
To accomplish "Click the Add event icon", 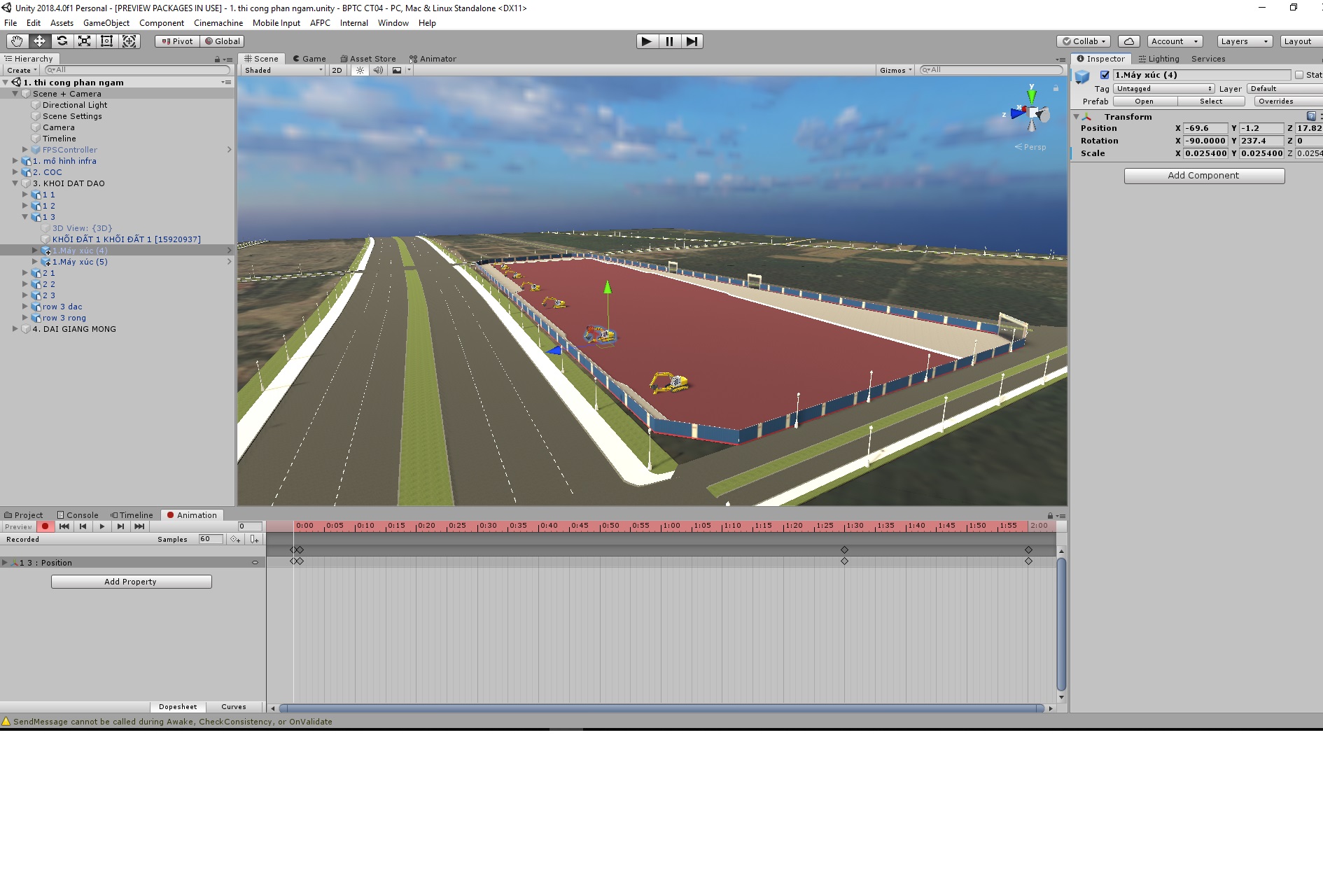I will pyautogui.click(x=254, y=539).
